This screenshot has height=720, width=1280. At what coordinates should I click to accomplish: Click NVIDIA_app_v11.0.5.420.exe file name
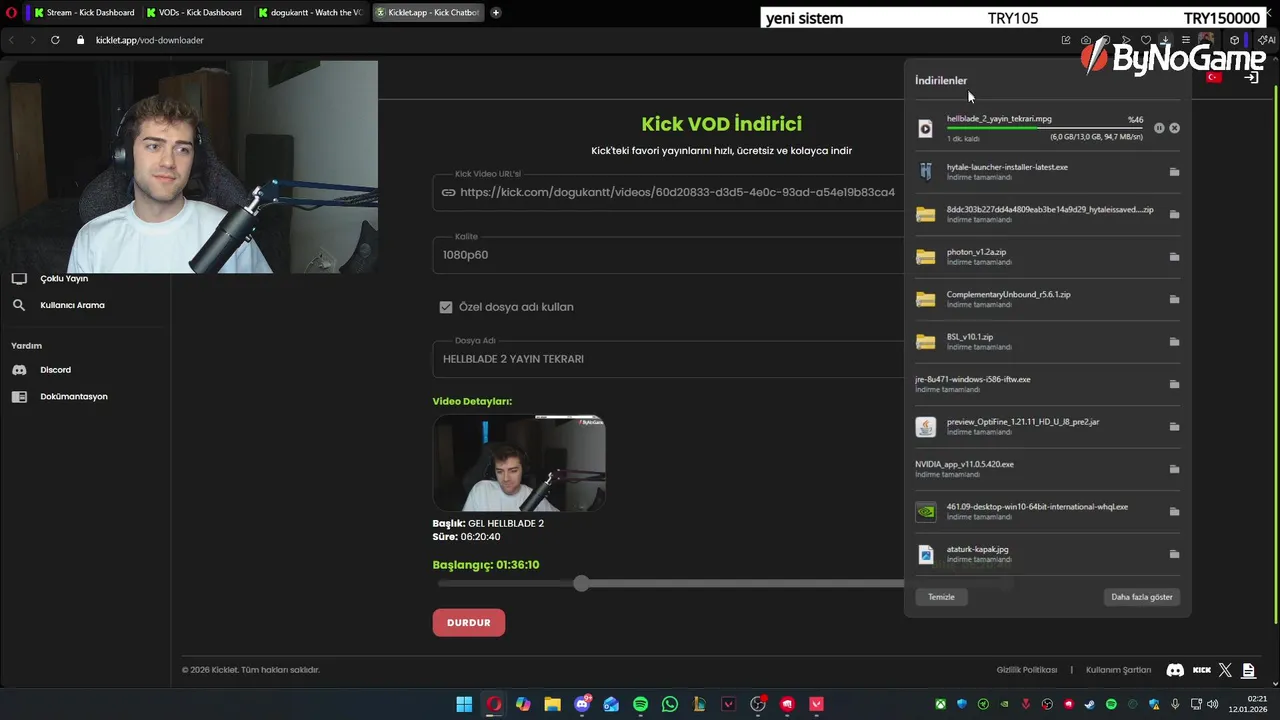point(964,464)
